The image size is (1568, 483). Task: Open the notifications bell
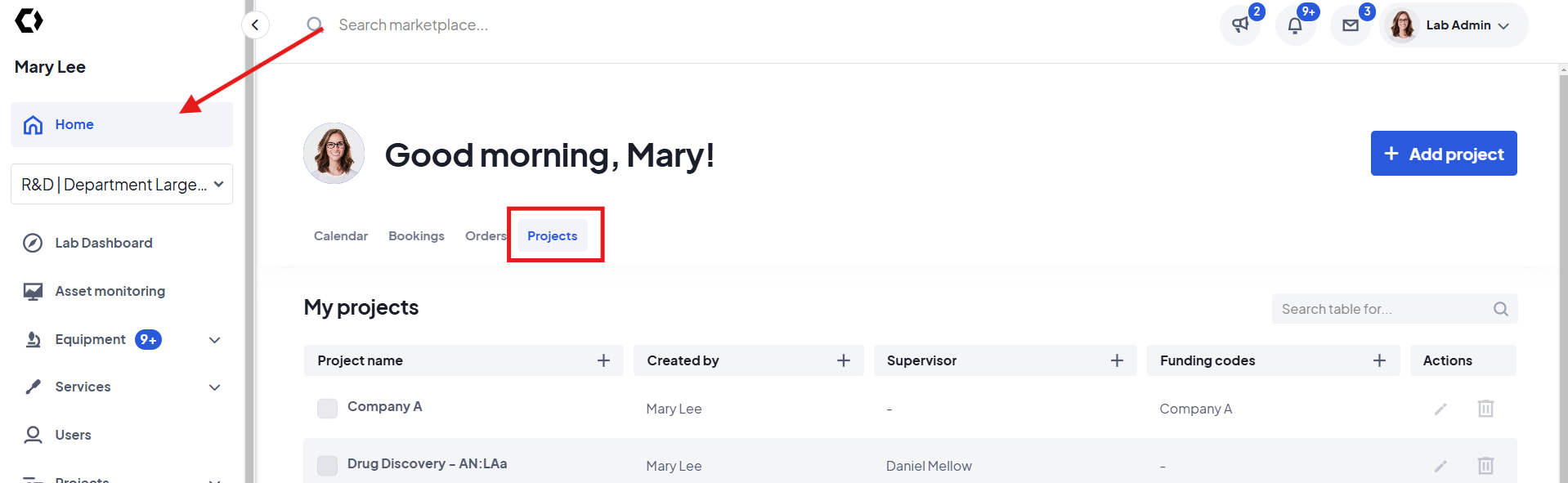[x=1295, y=25]
